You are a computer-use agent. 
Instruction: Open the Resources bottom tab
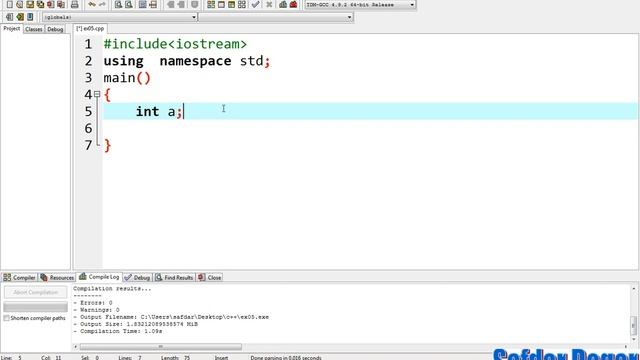pos(57,278)
